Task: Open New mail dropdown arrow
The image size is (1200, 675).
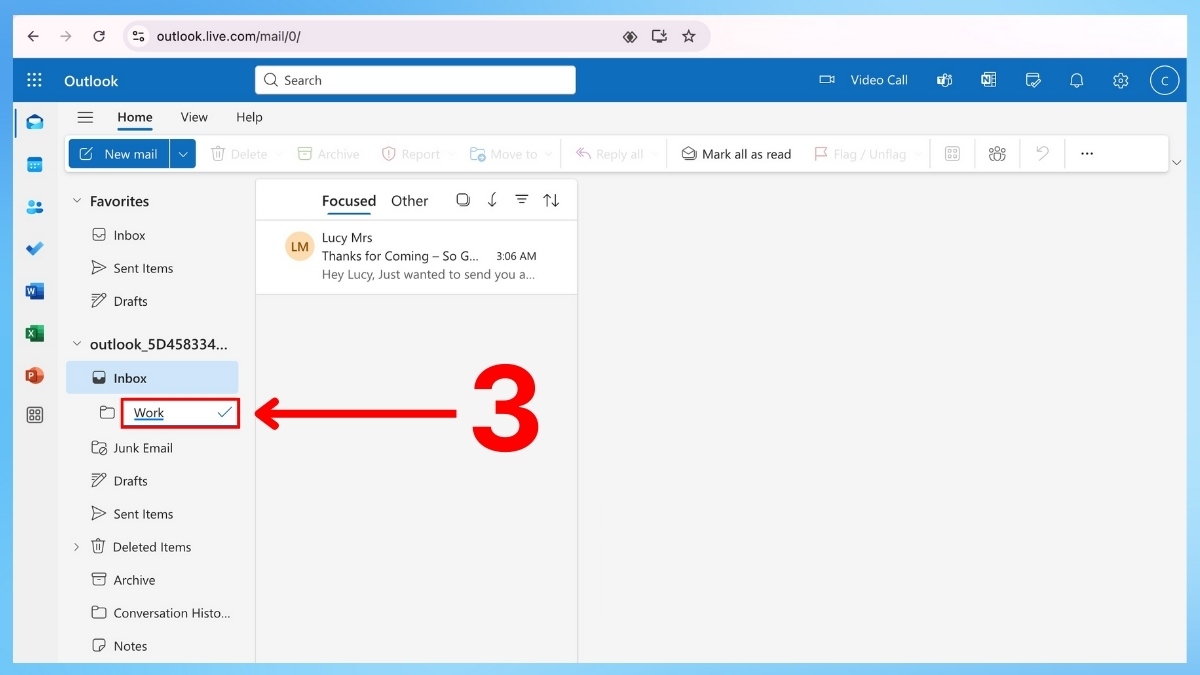Action: pos(183,154)
